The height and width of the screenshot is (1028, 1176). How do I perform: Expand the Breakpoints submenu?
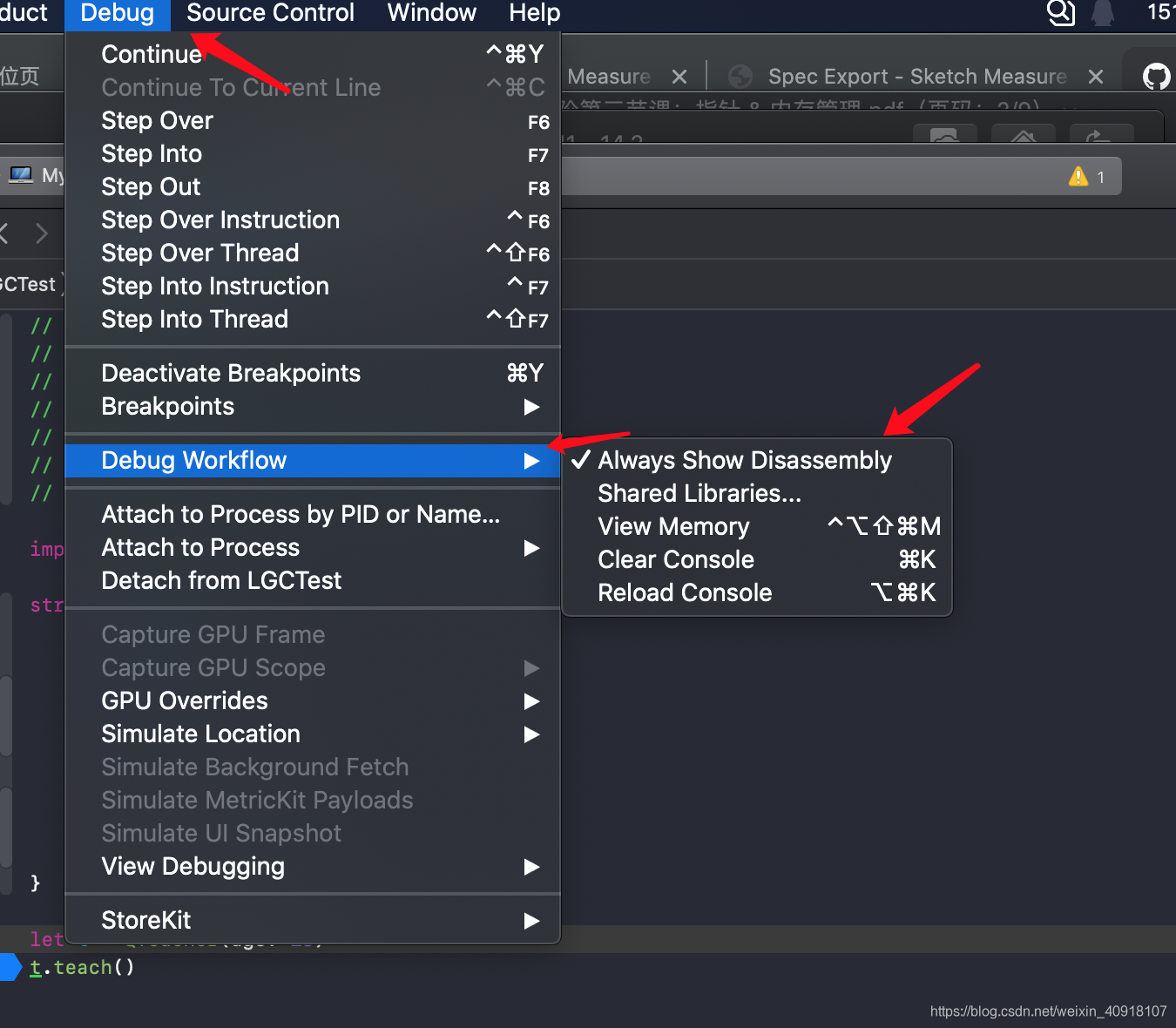coord(313,407)
